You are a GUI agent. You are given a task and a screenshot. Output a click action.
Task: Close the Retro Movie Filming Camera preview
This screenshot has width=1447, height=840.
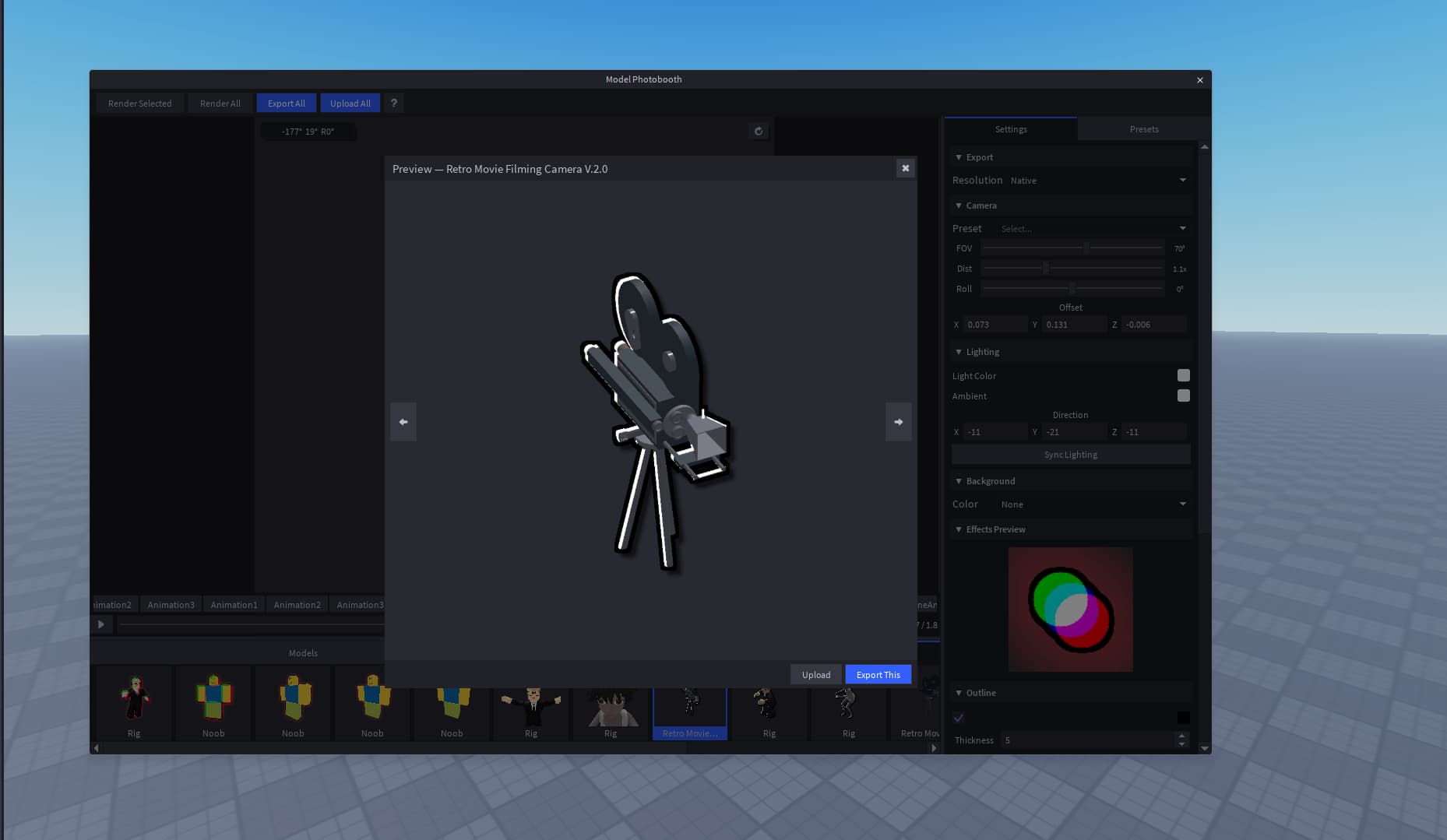click(905, 168)
